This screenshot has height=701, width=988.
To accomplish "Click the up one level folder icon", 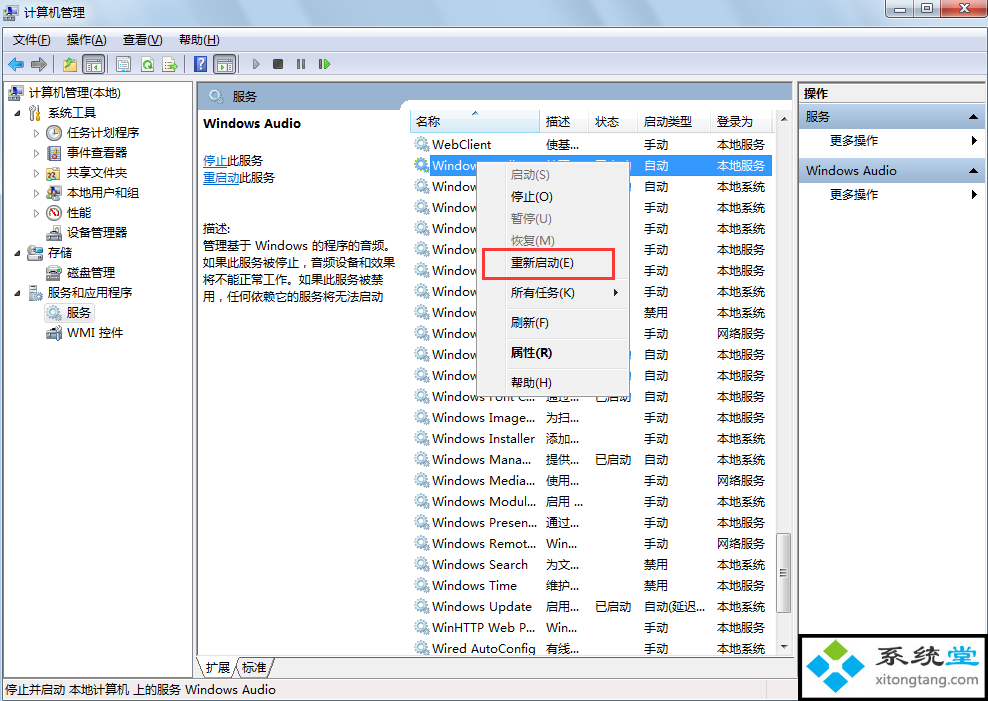I will [x=70, y=64].
